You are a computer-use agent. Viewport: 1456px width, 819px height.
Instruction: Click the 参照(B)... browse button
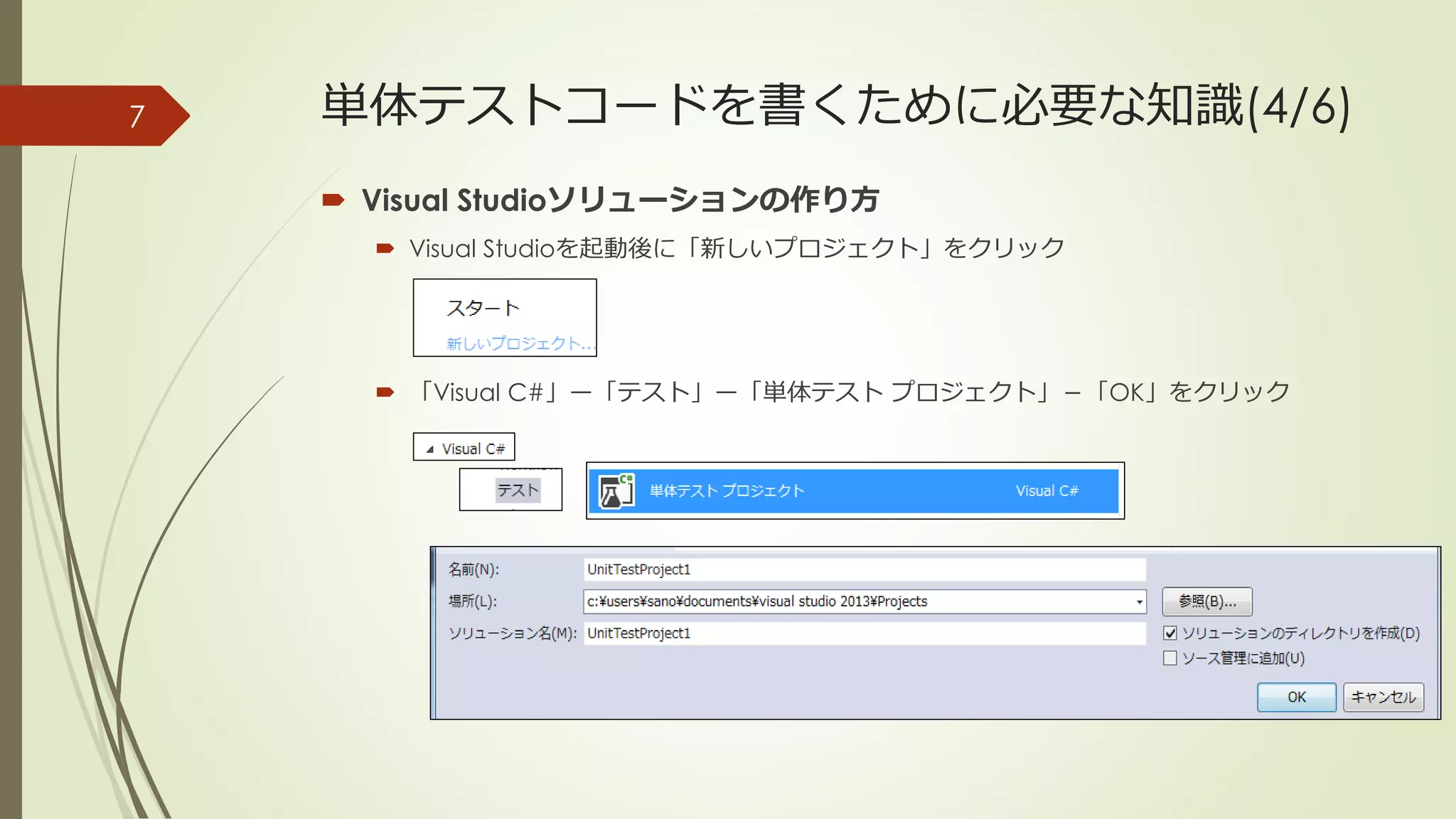1207,601
